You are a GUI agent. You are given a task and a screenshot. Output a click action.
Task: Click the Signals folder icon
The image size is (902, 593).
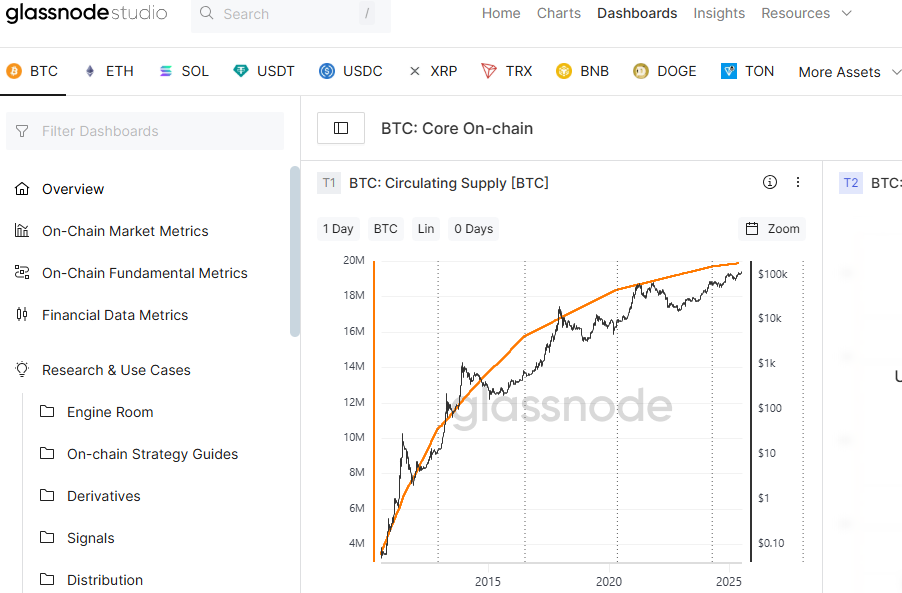point(47,537)
